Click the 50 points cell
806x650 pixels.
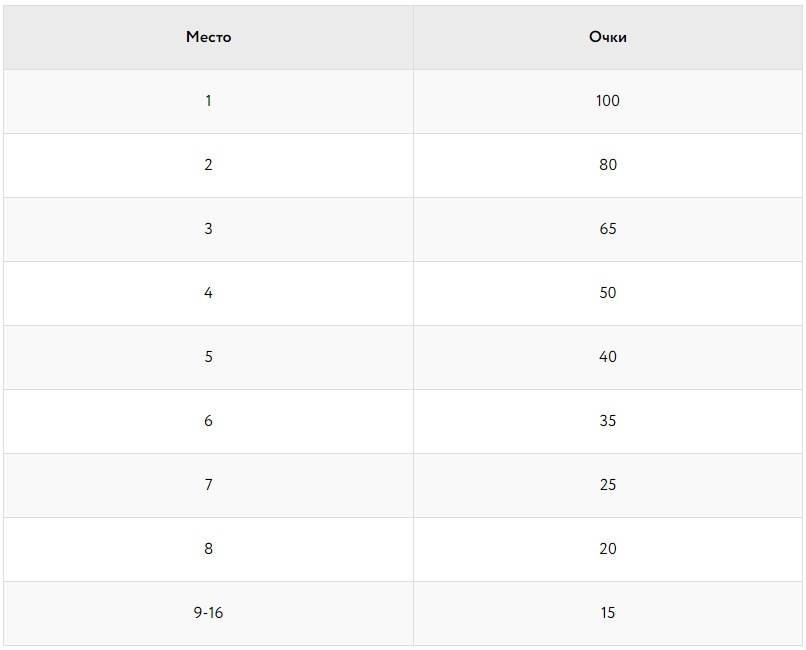608,293
